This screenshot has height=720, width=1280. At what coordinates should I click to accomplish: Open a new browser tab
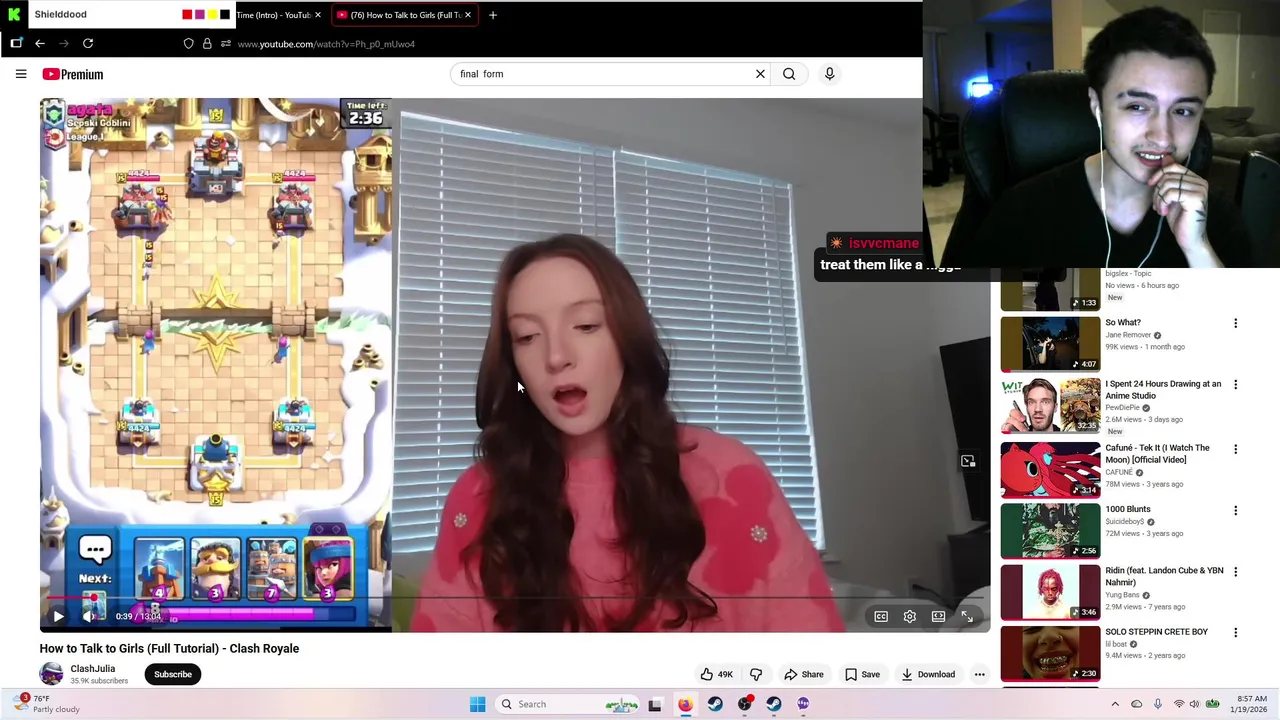click(x=492, y=15)
